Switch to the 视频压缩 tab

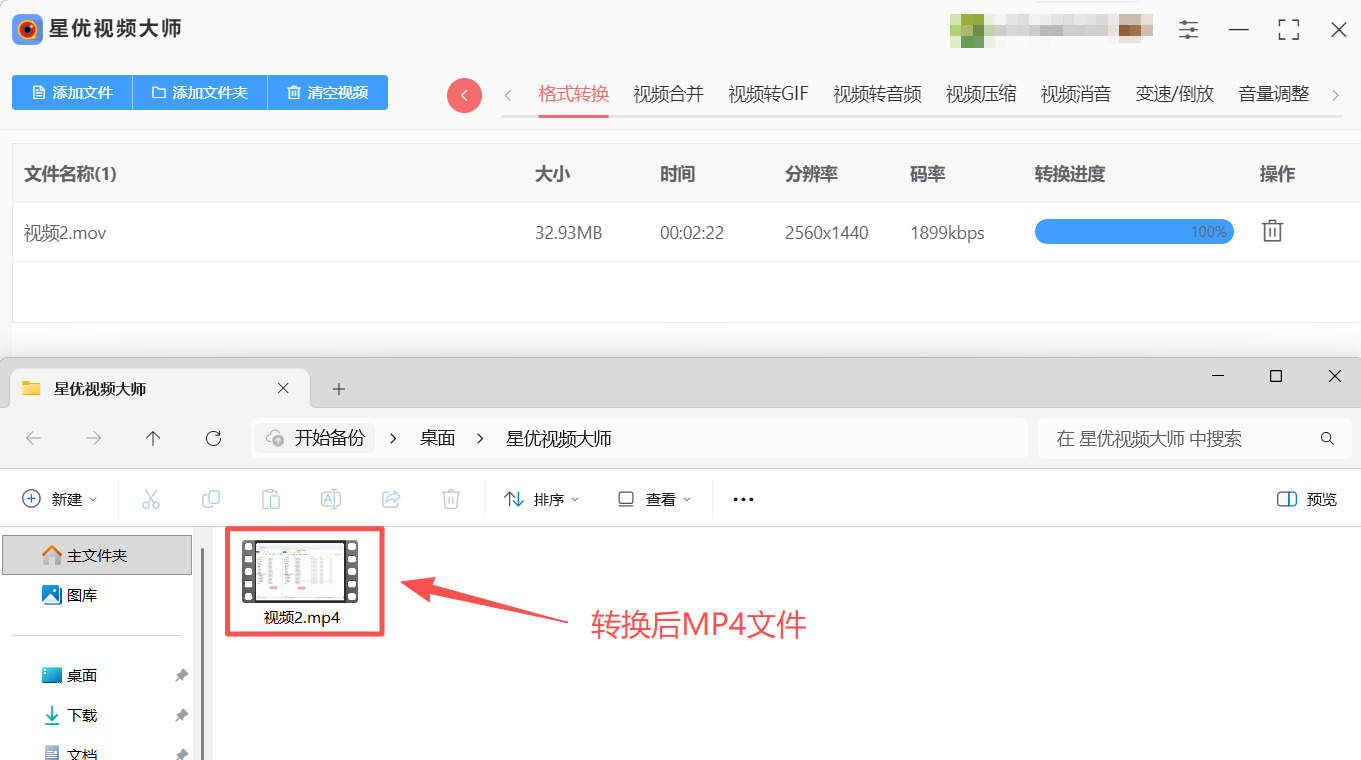tap(981, 94)
